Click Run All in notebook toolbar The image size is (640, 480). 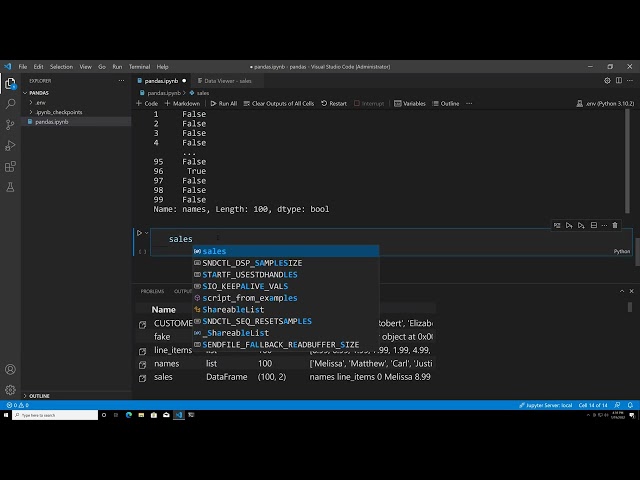[x=224, y=104]
